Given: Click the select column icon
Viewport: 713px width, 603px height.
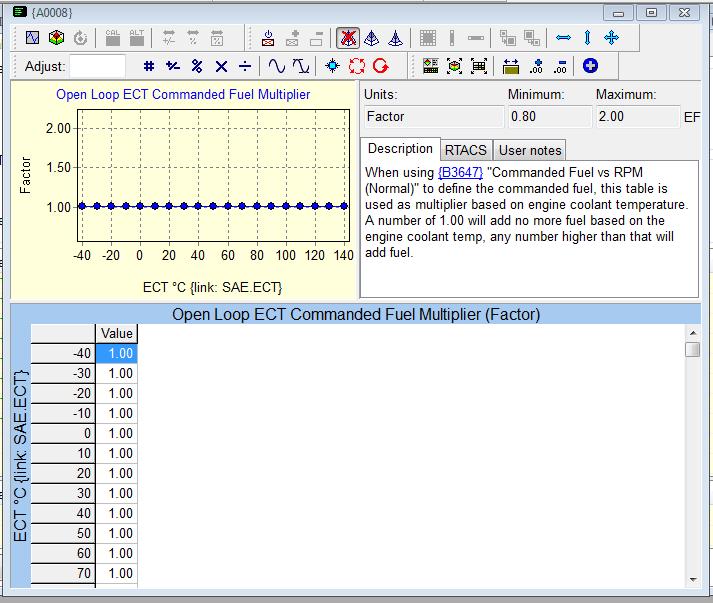Looking at the screenshot, I should coord(452,38).
